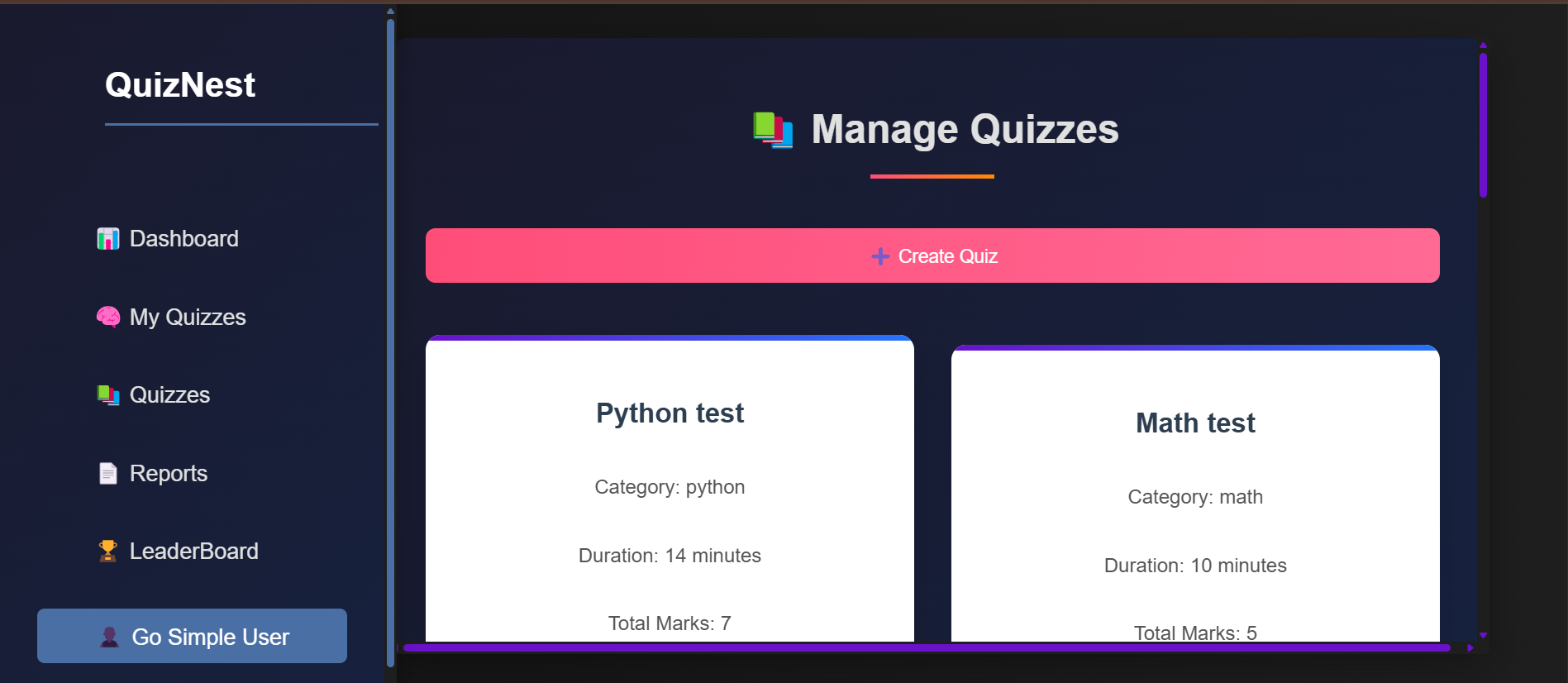Click the purple horizontal scrollbar at bottom

tap(926, 648)
